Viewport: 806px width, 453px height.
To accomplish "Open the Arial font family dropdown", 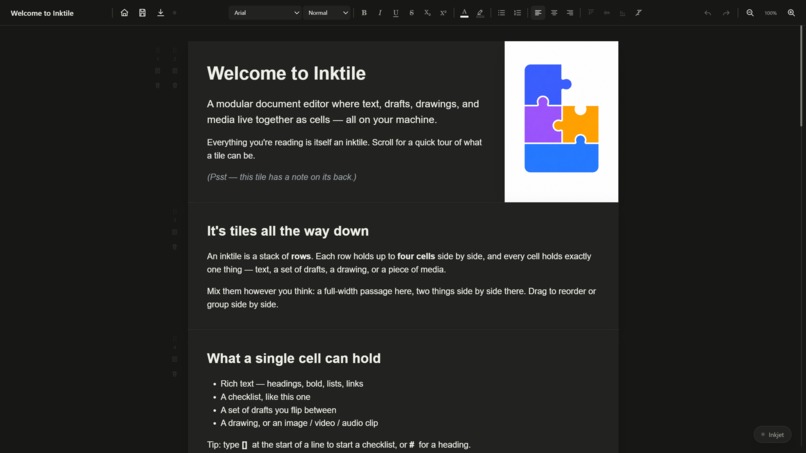I will click(x=265, y=13).
